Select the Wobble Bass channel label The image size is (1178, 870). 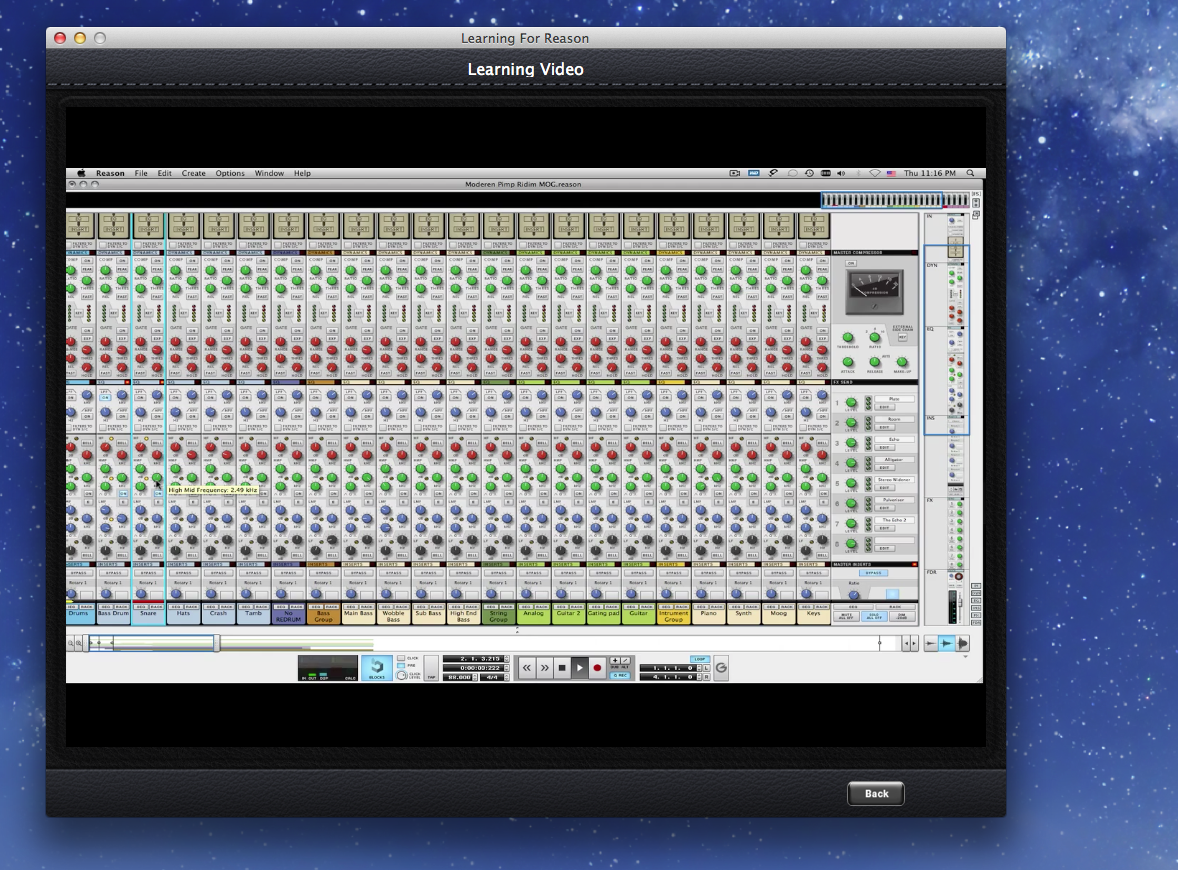393,616
